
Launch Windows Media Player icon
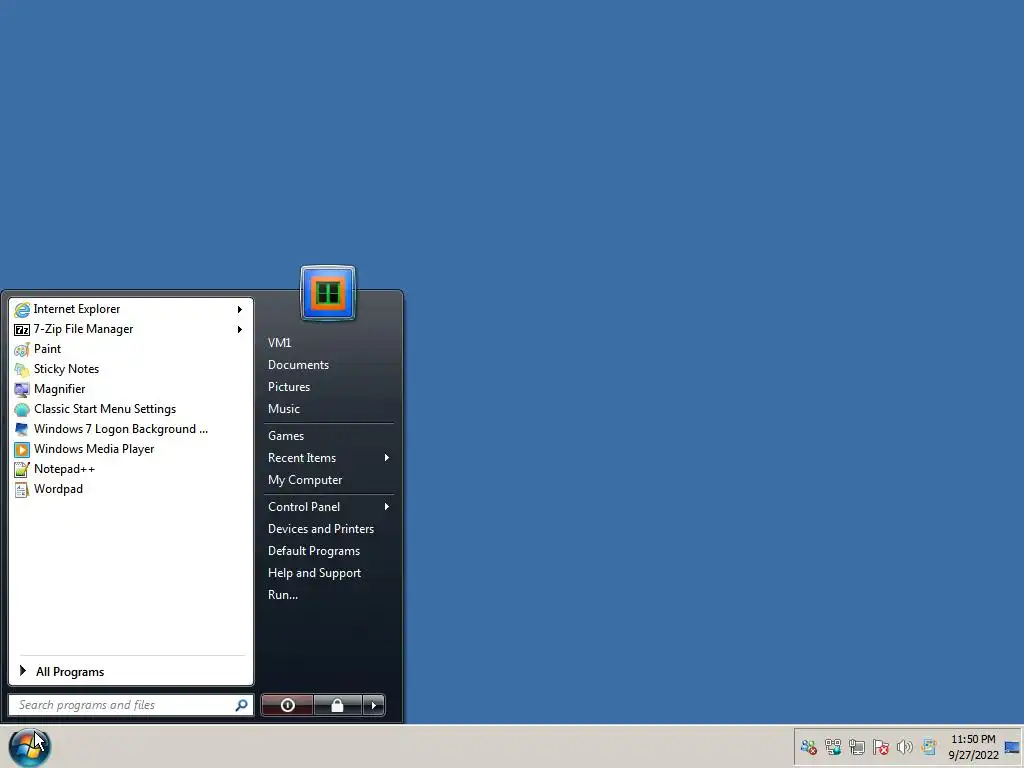coord(22,450)
